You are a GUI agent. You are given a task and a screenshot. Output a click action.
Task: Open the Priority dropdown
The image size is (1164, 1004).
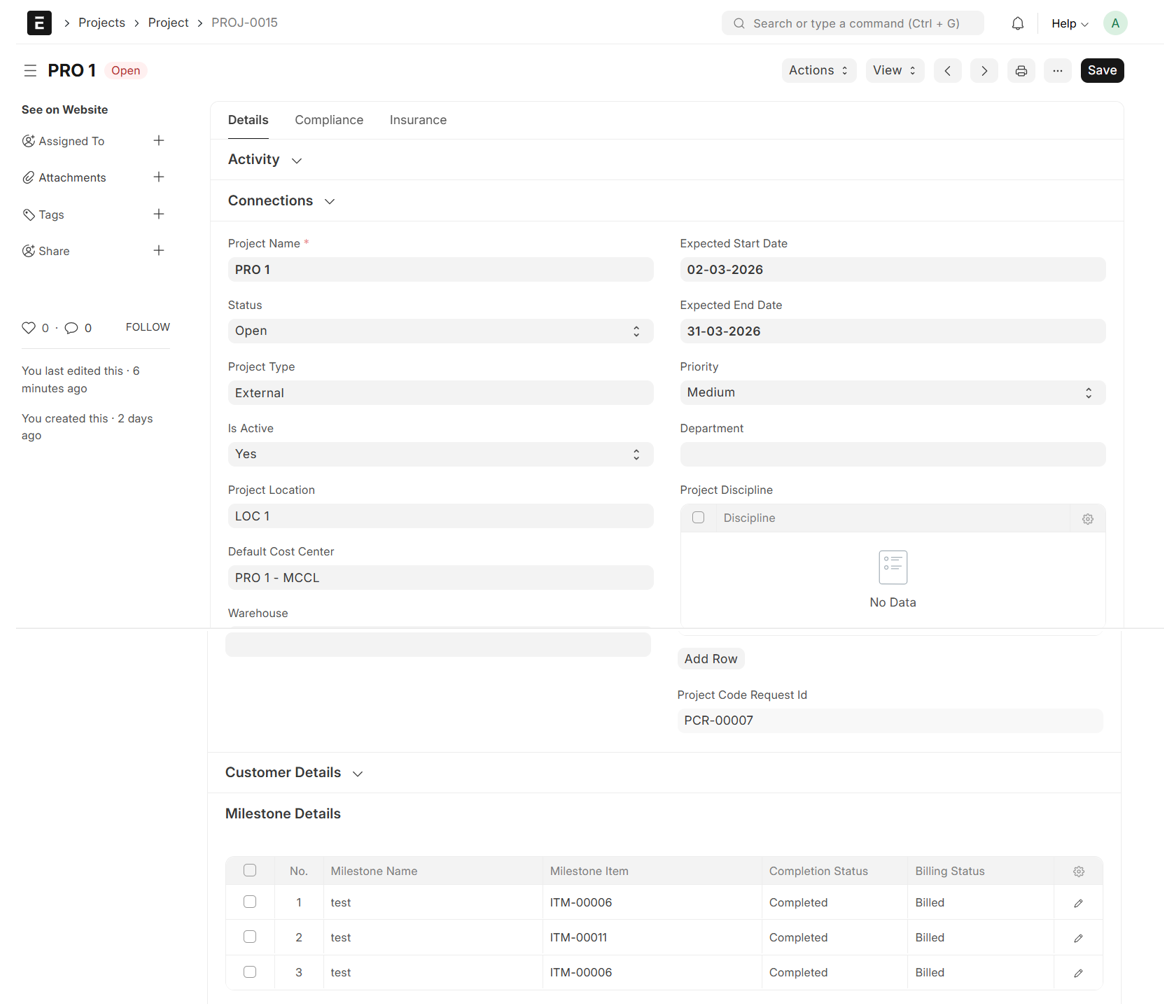coord(892,393)
